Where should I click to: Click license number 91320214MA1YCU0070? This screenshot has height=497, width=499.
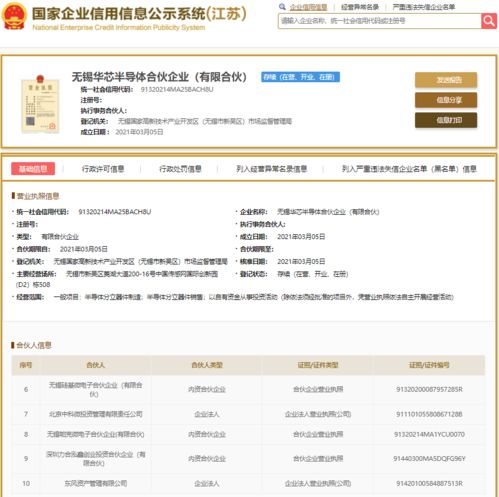point(429,434)
